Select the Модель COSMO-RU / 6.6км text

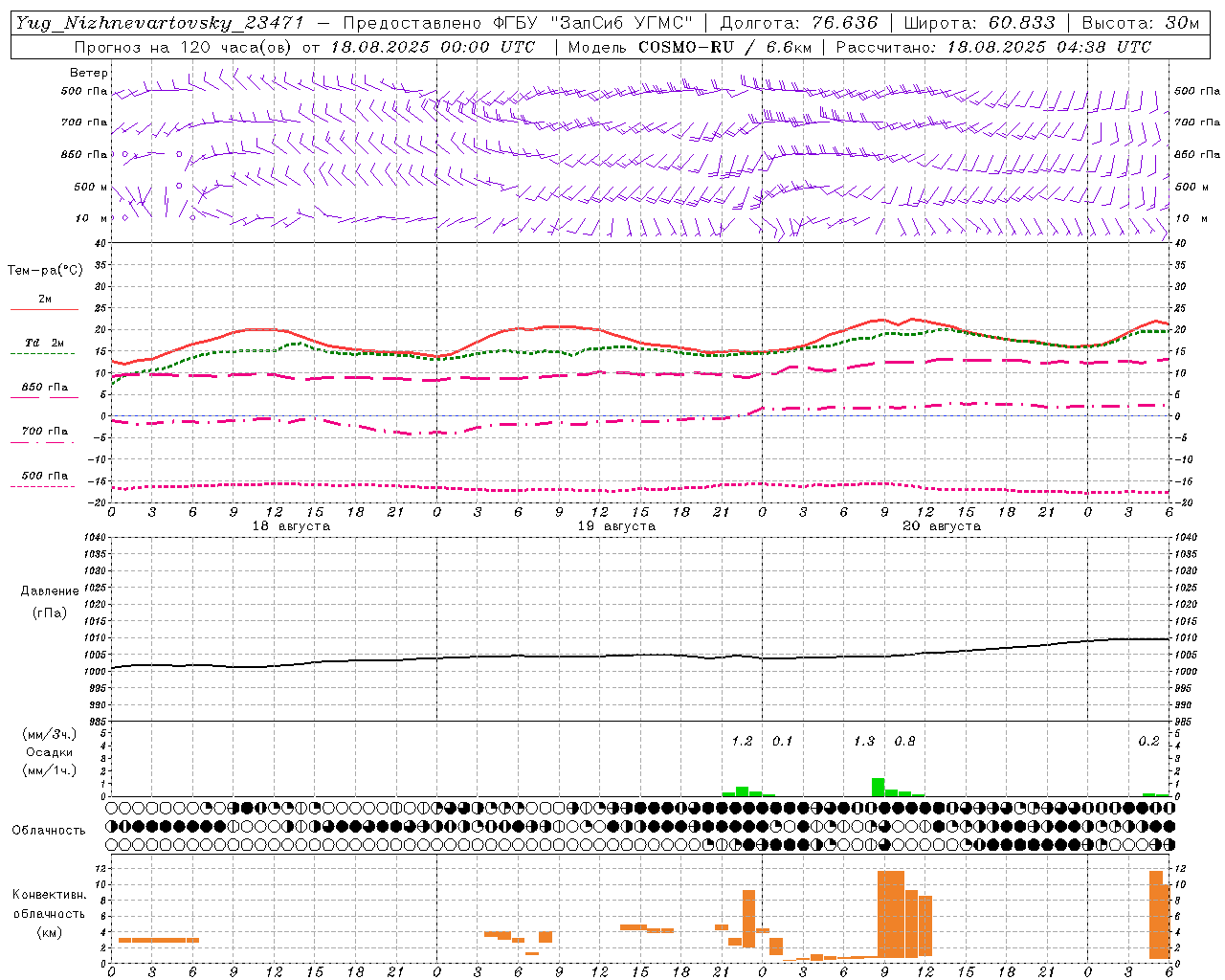point(690,47)
